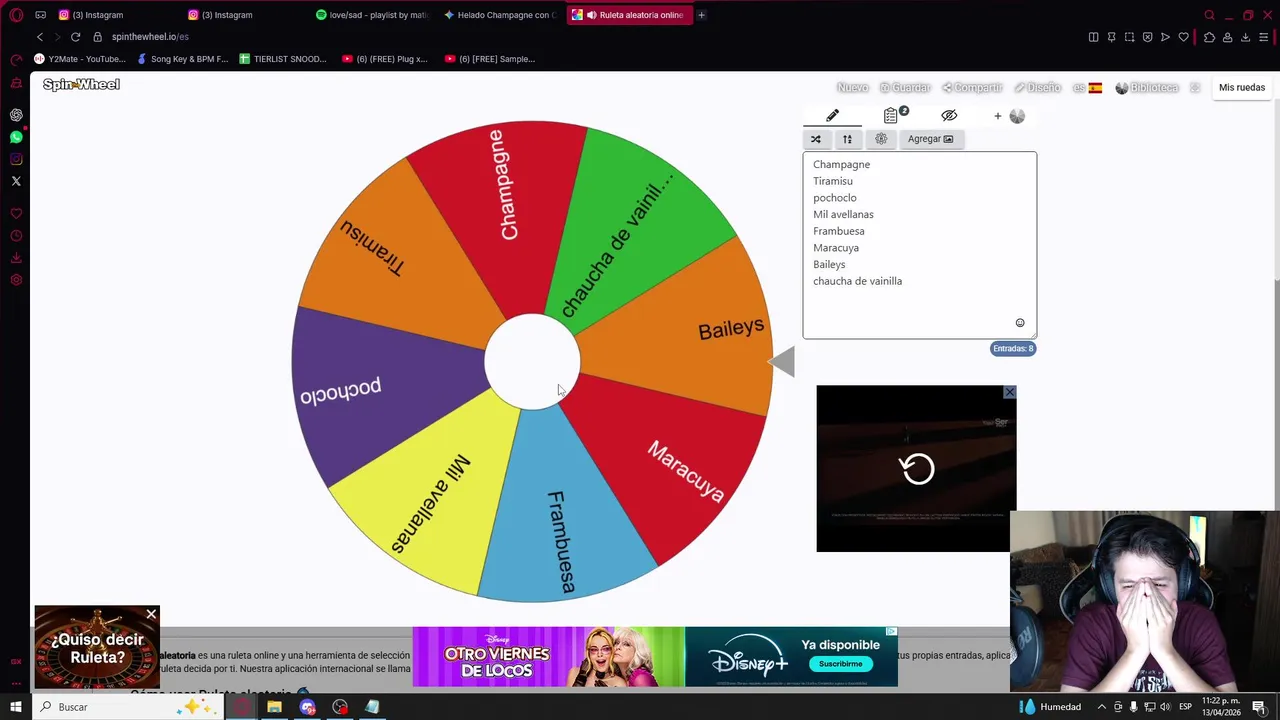
Task: Go back to previous page
Action: (x=40, y=37)
